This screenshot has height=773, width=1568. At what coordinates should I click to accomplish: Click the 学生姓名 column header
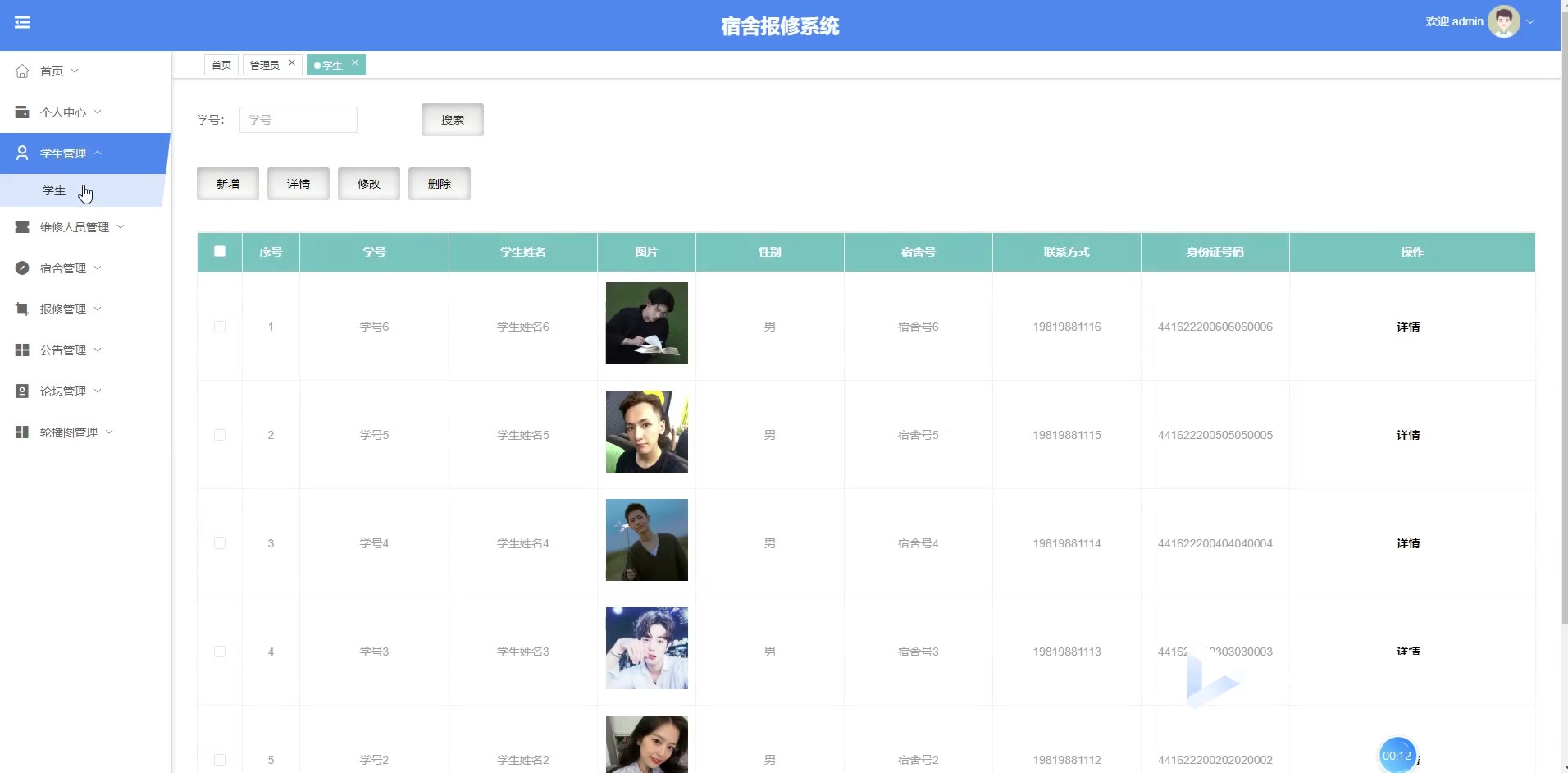click(x=523, y=252)
